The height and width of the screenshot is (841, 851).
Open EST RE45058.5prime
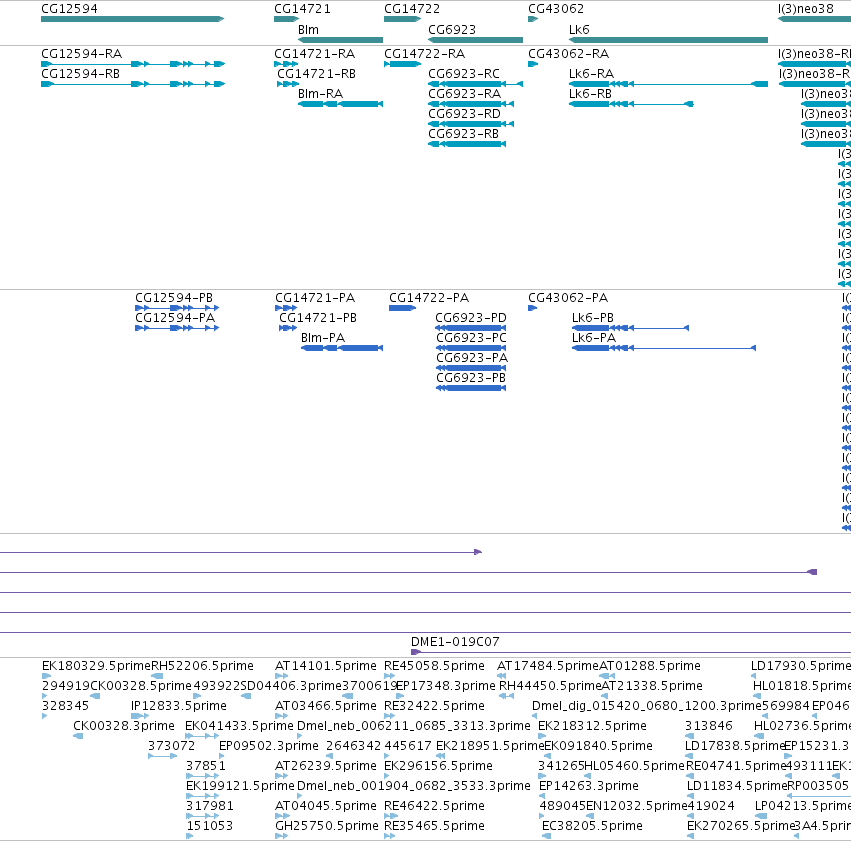(434, 666)
